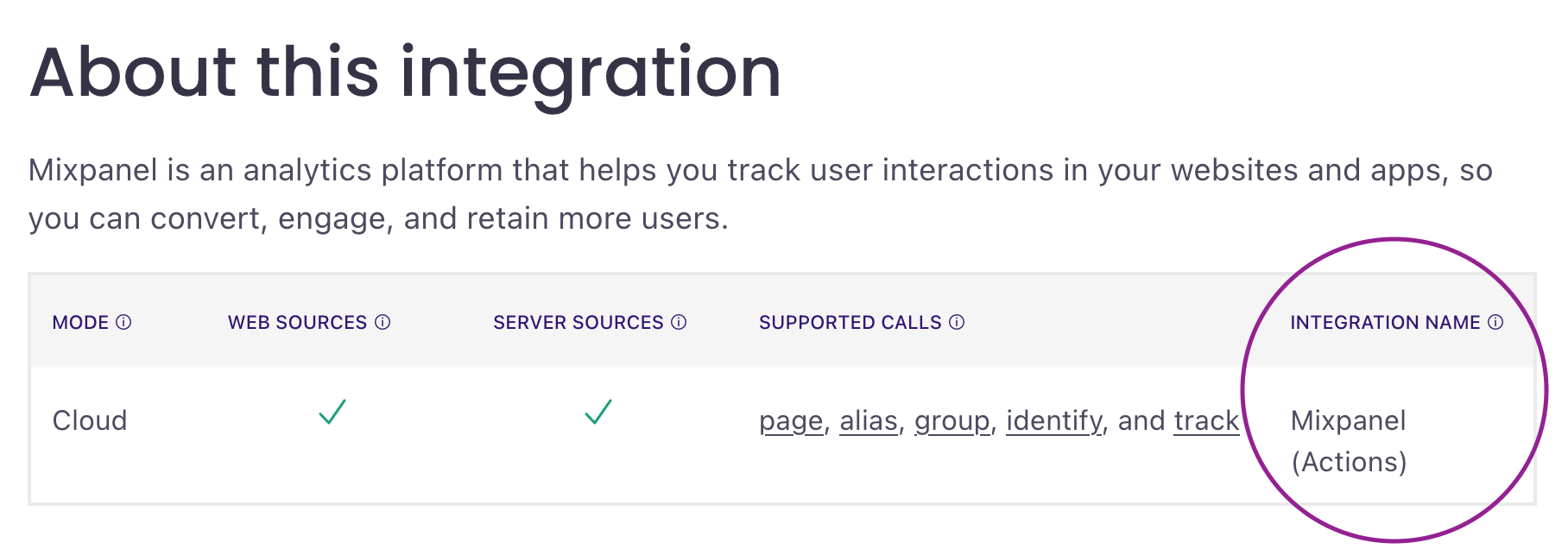Follow the track call link

coord(1206,421)
